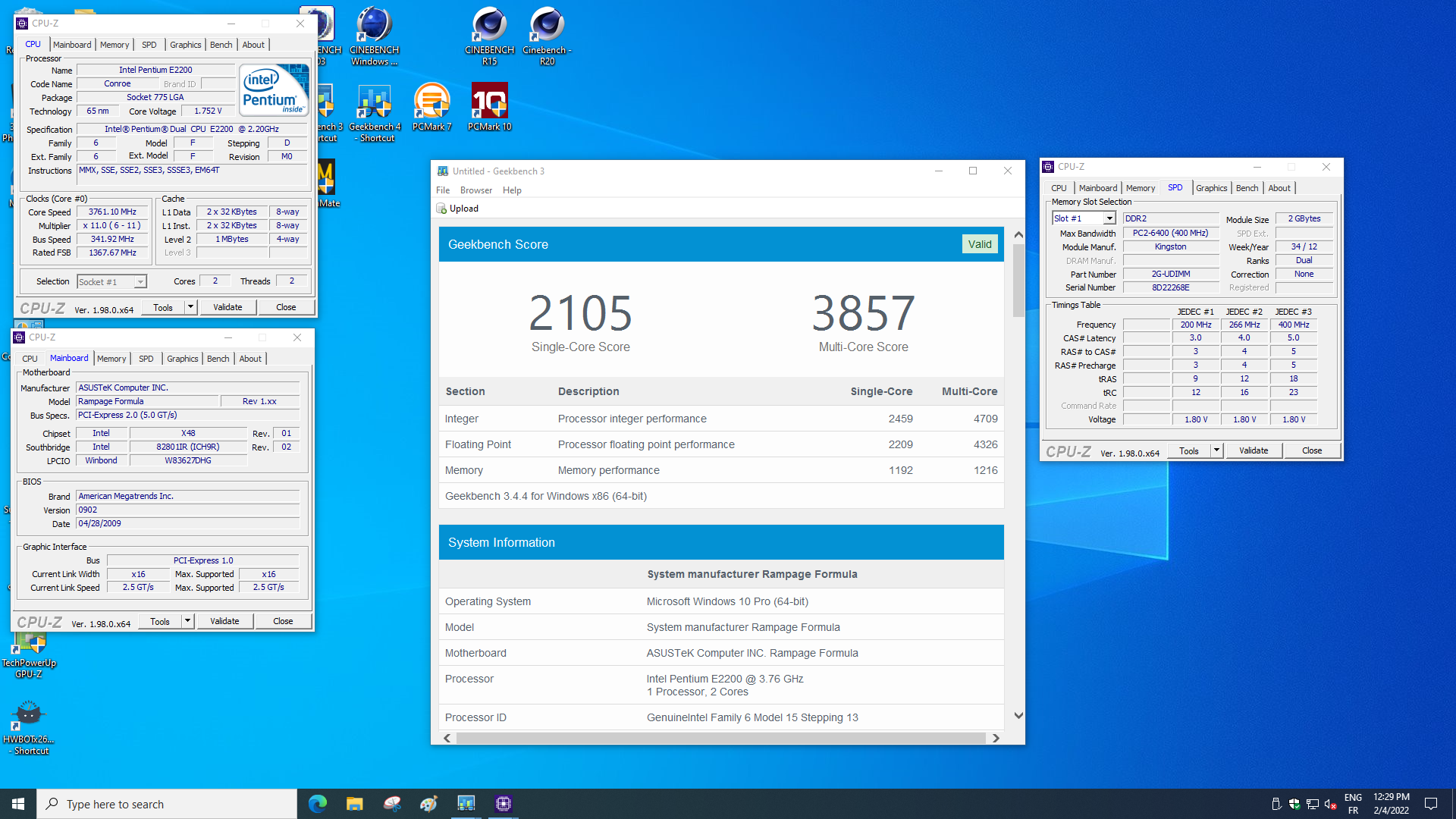Launch PCMark 10 desktop icon

click(489, 107)
